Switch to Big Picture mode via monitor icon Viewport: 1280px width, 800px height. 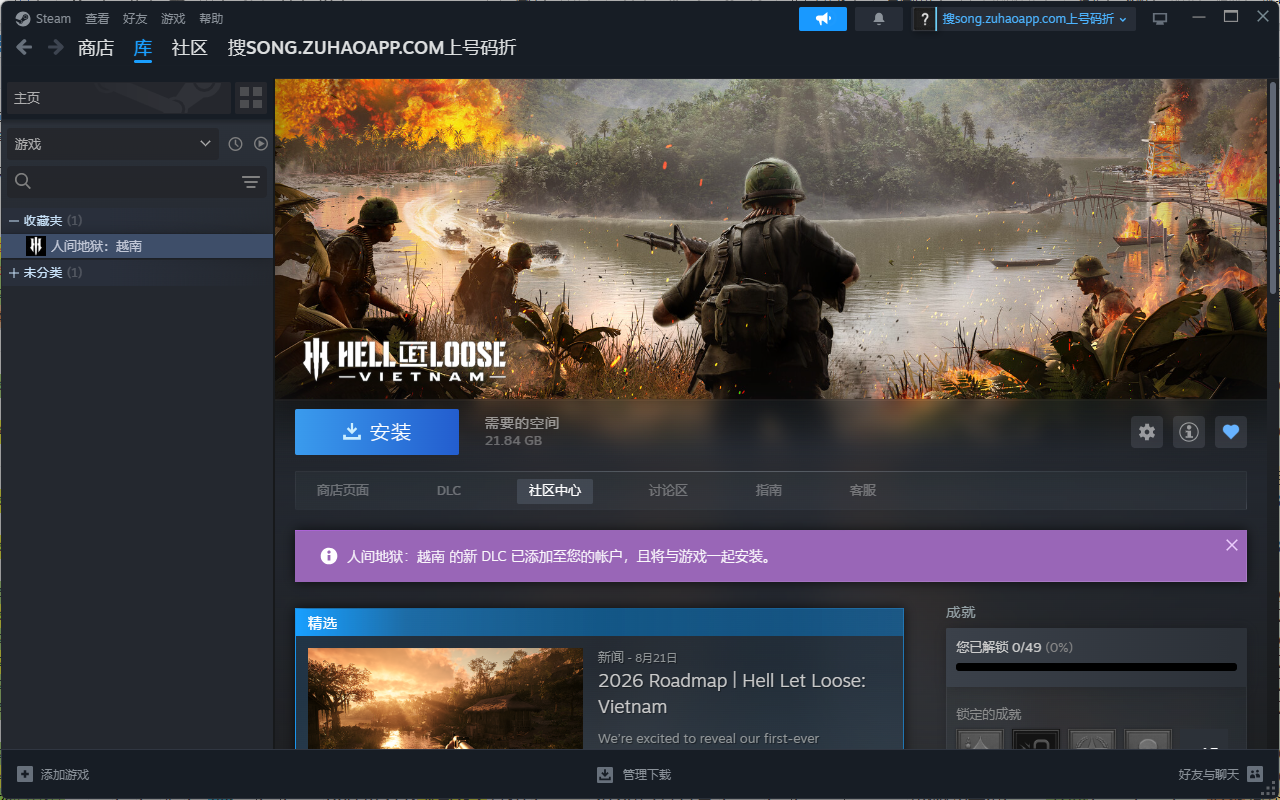(x=1160, y=19)
